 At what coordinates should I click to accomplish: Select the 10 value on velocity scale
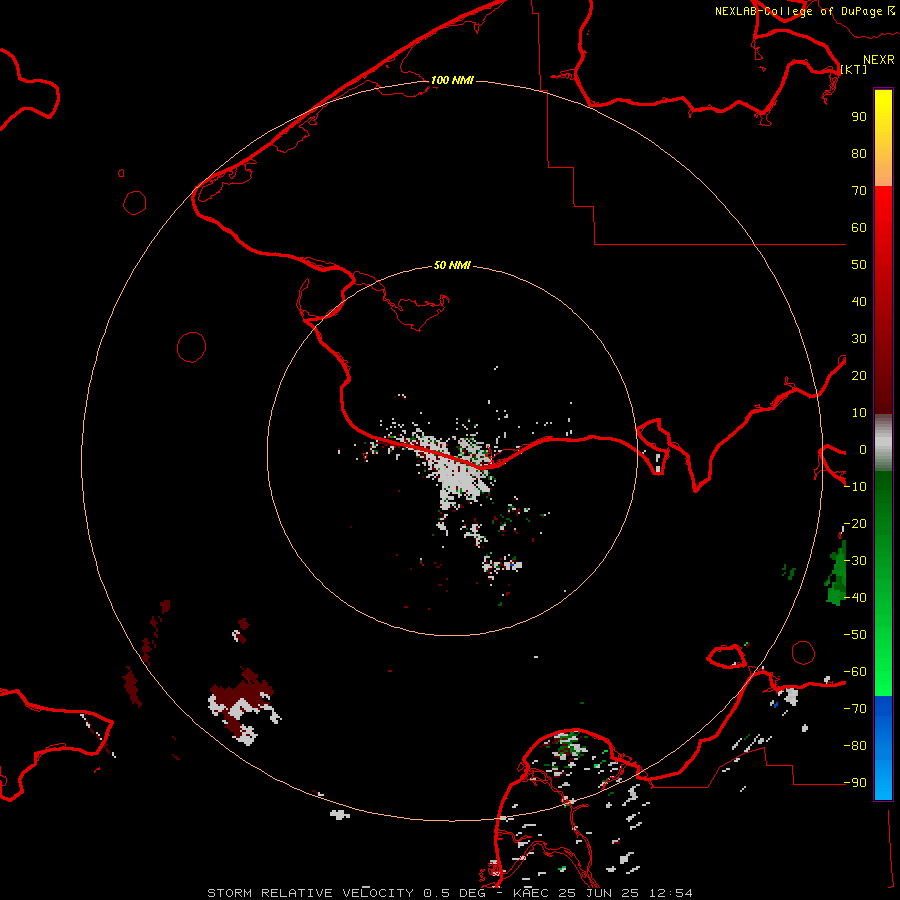(x=859, y=413)
